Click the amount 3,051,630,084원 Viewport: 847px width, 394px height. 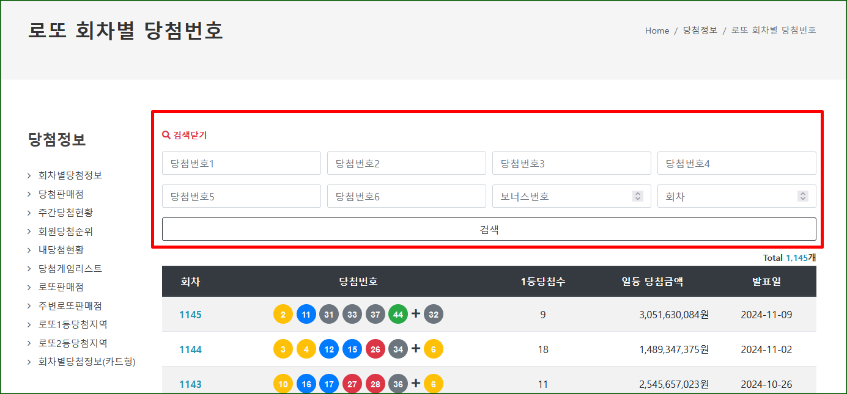pyautogui.click(x=674, y=315)
